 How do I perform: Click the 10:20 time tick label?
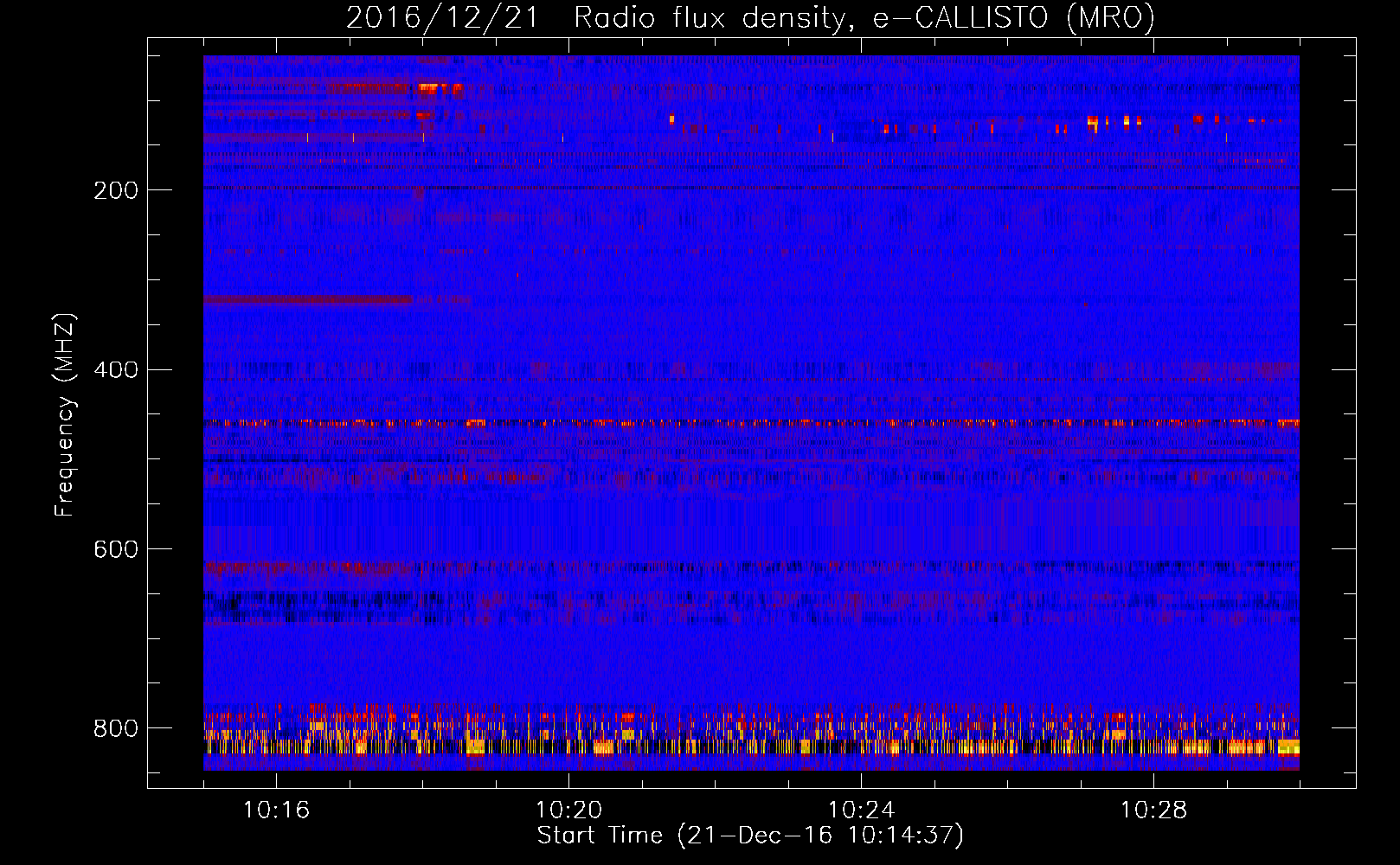pos(568,811)
